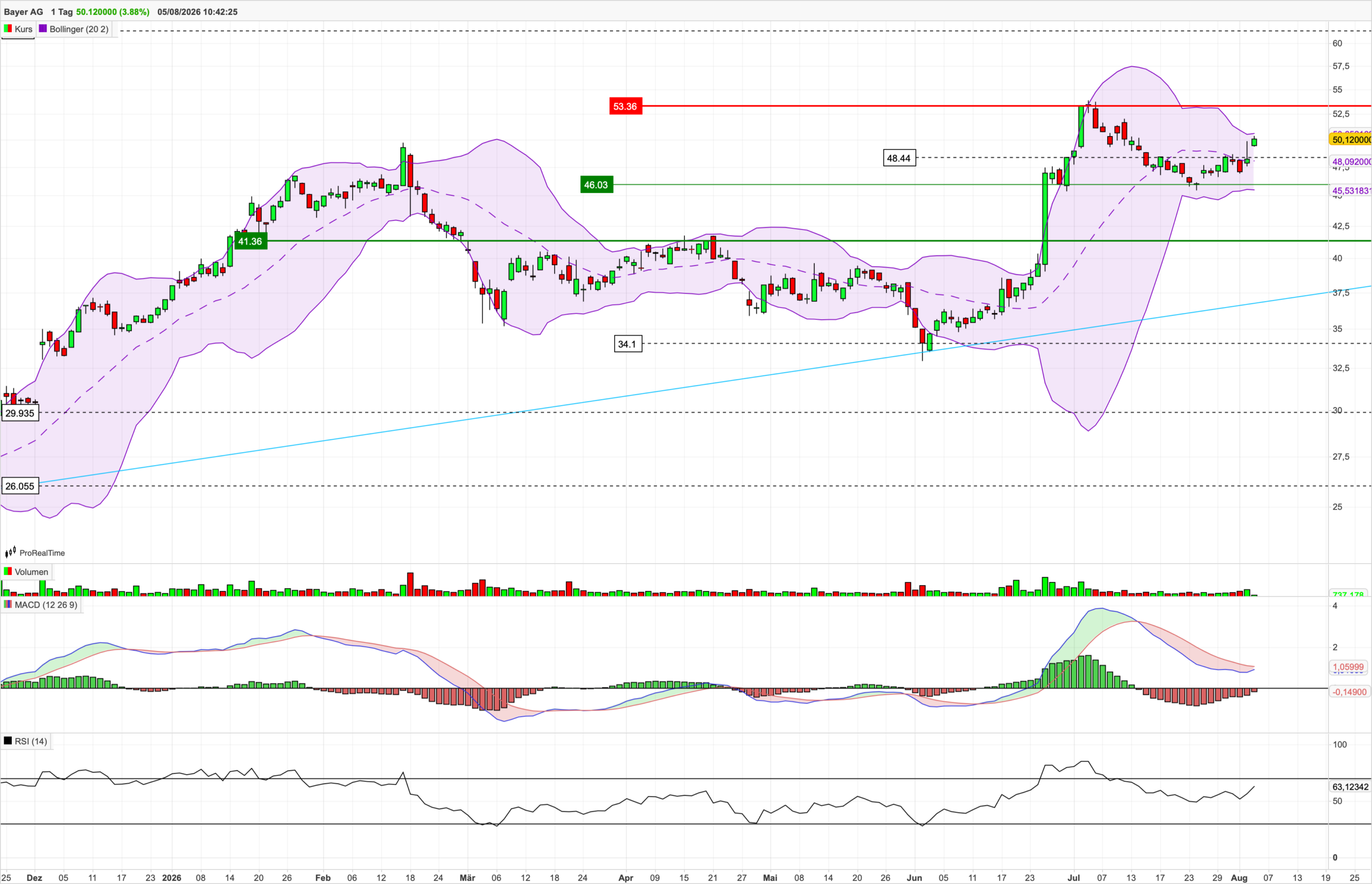Click the price change text '50.120000 (3.88%)'
The height and width of the screenshot is (884, 1372).
(113, 11)
